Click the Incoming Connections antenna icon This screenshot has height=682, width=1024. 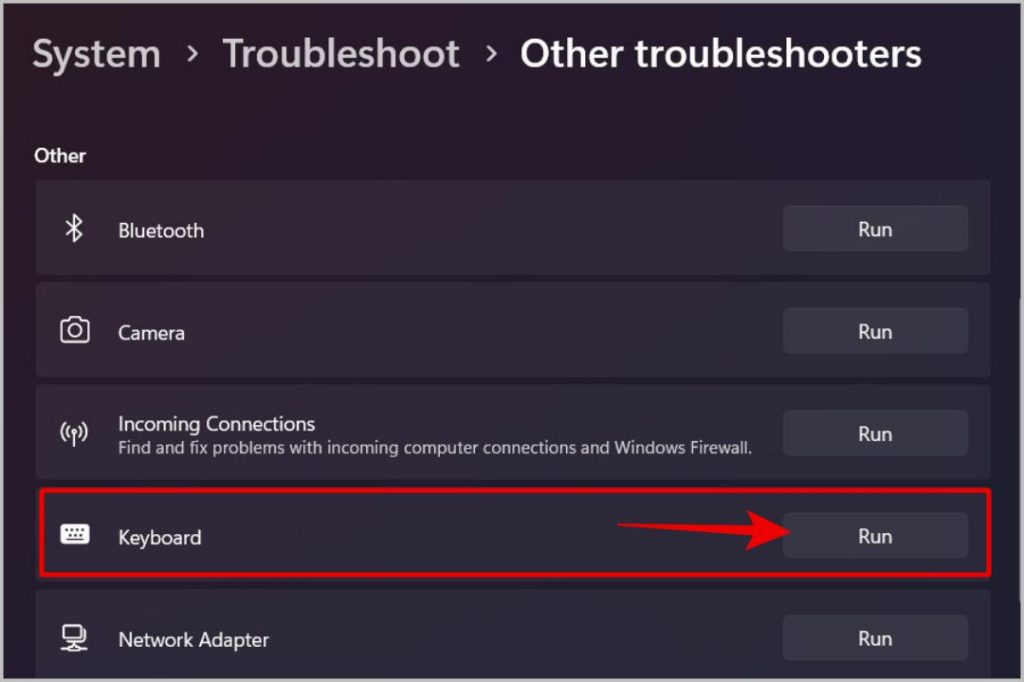[74, 433]
